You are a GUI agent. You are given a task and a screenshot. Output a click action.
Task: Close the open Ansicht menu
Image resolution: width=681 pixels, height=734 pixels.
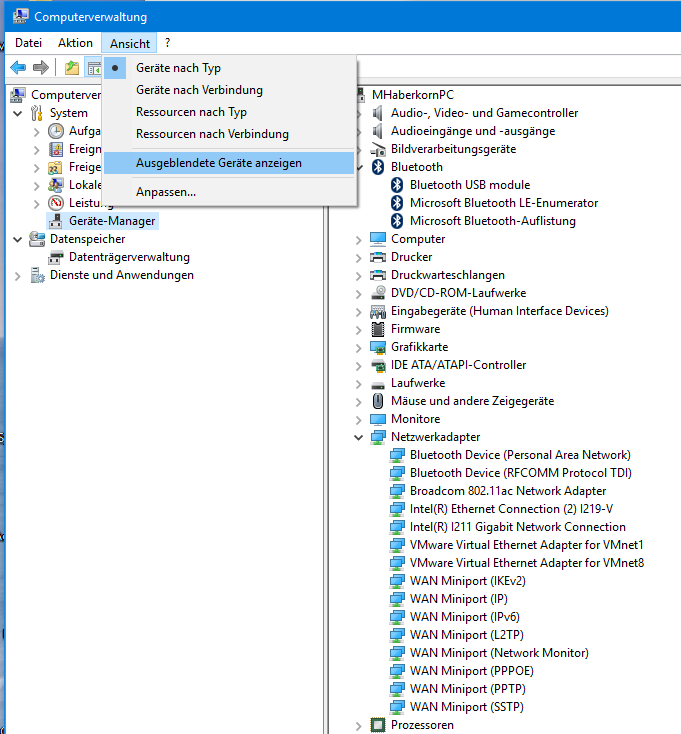coord(130,43)
